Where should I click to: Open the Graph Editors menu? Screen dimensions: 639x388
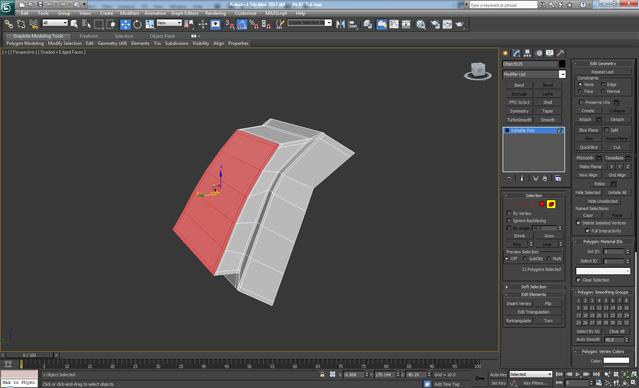185,13
